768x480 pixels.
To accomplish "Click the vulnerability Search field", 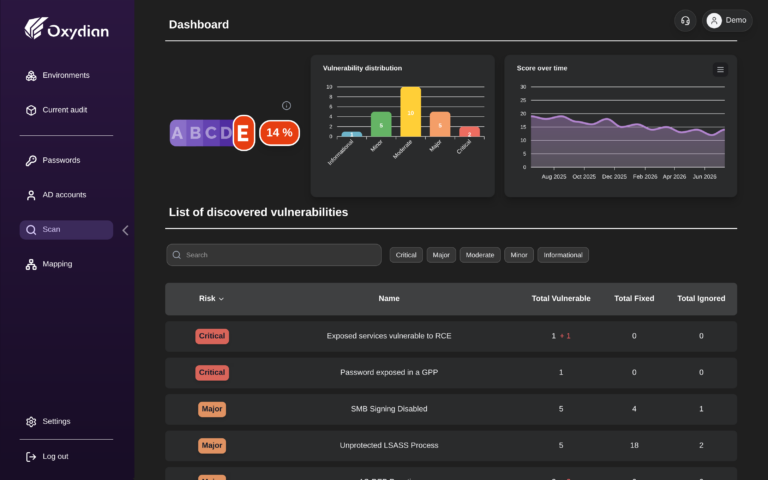I will pos(274,255).
